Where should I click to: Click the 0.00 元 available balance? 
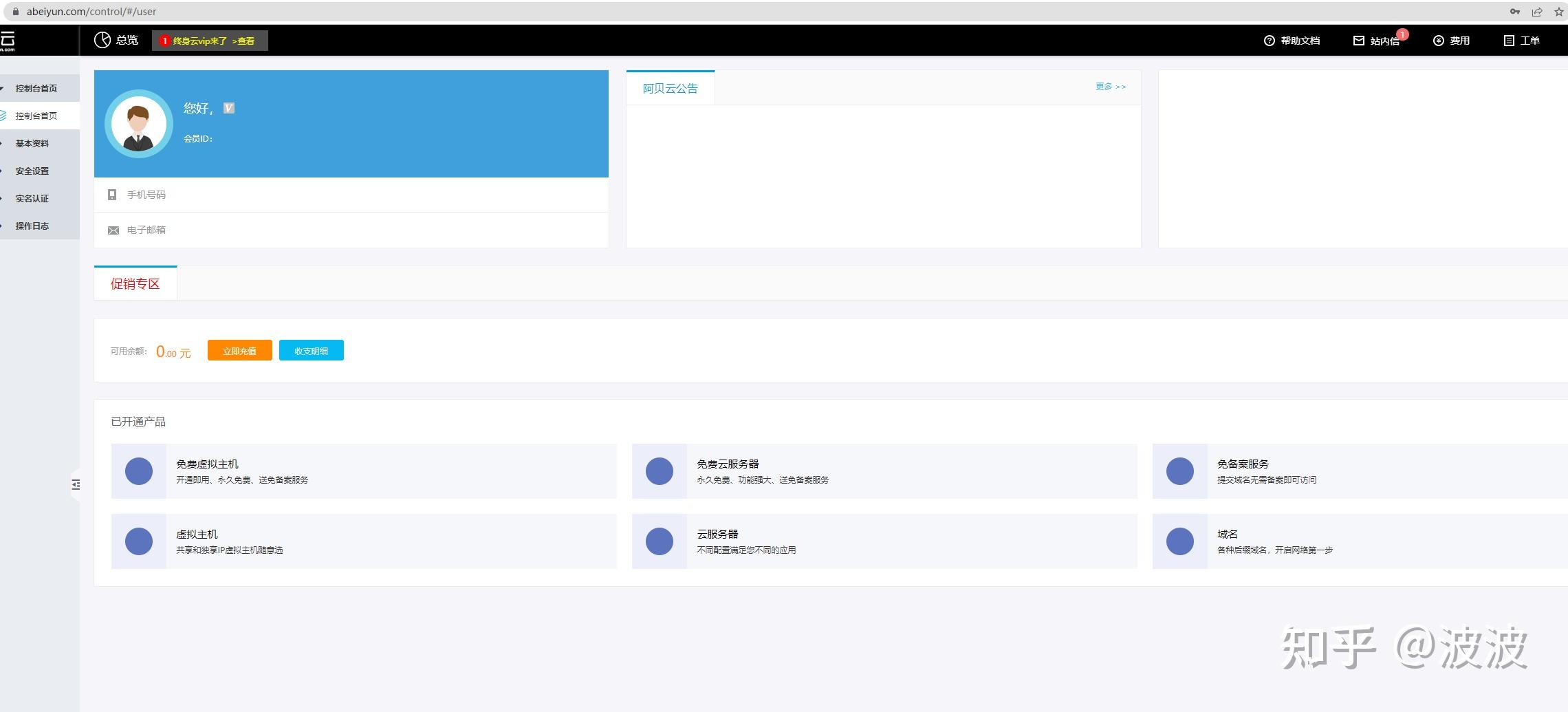click(x=173, y=352)
